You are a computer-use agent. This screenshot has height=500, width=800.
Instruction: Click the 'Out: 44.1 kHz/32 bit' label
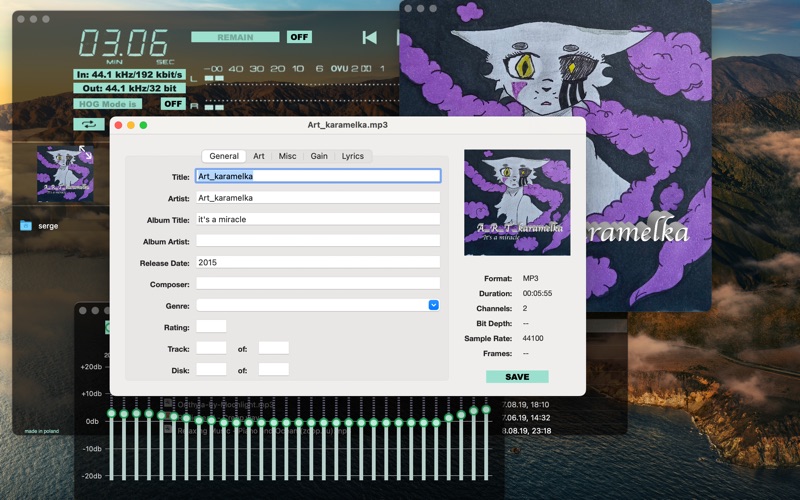click(x=130, y=88)
